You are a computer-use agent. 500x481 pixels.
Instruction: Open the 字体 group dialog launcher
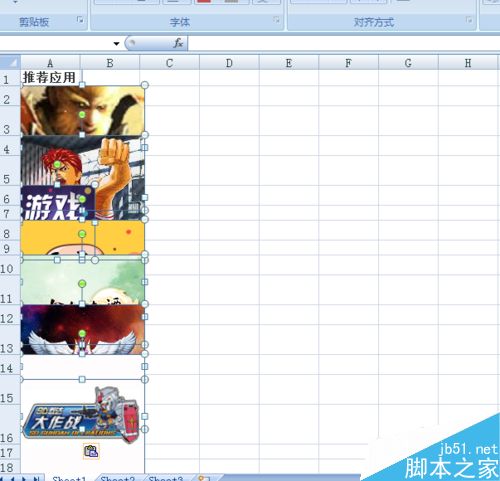[x=277, y=20]
